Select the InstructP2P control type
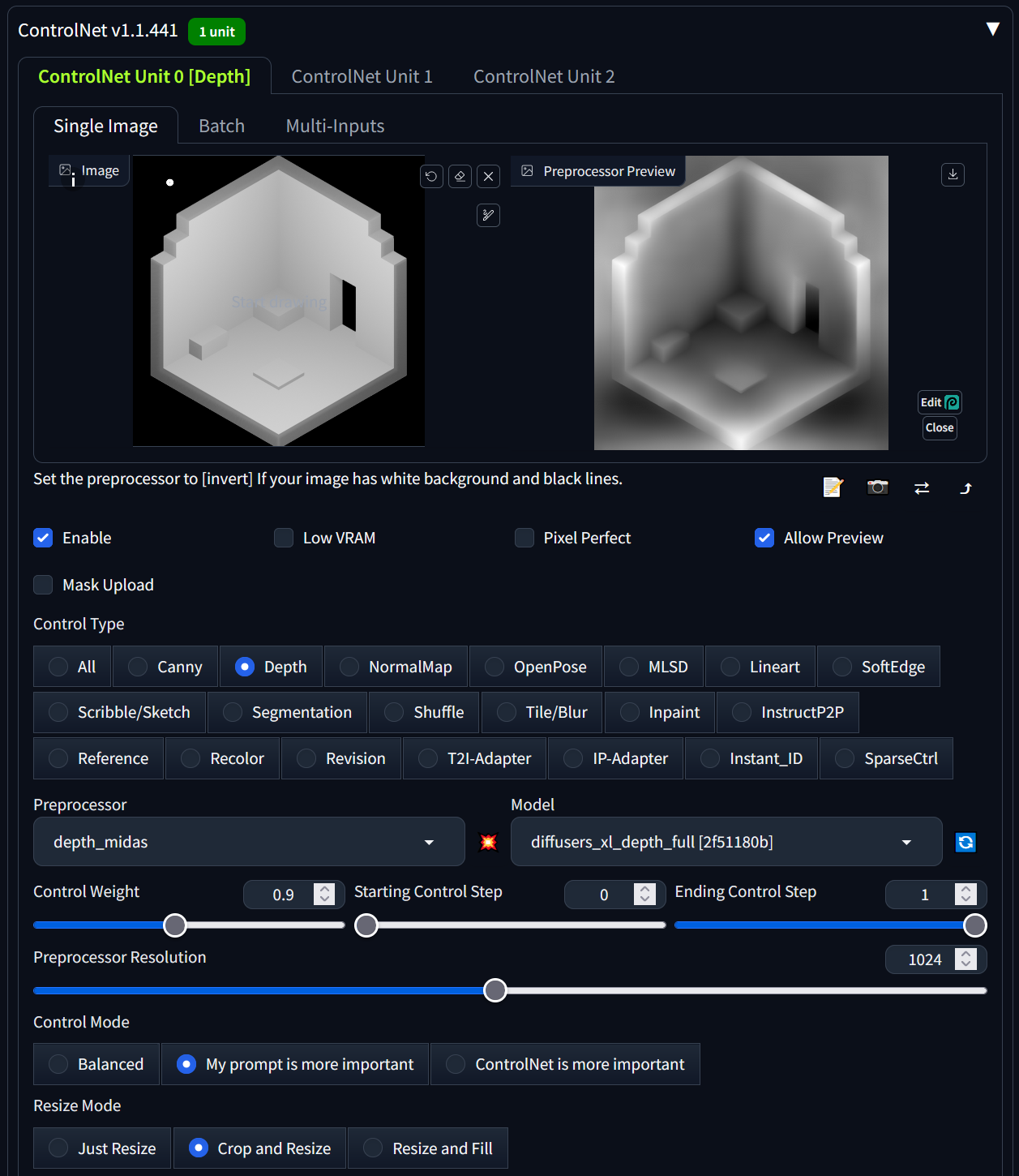Screen dimensions: 1019x1176 (x=787, y=712)
